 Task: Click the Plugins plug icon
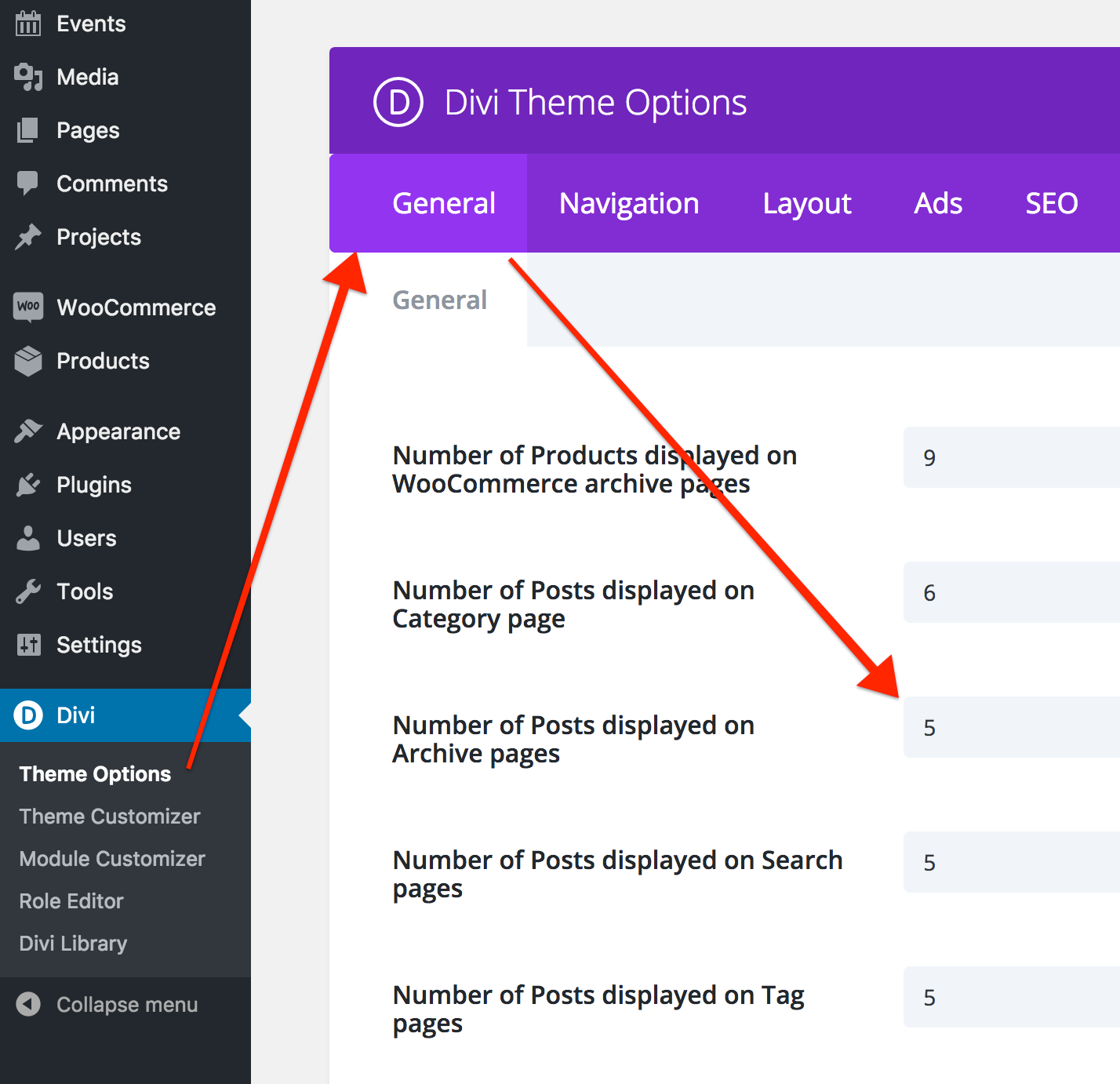tap(28, 485)
